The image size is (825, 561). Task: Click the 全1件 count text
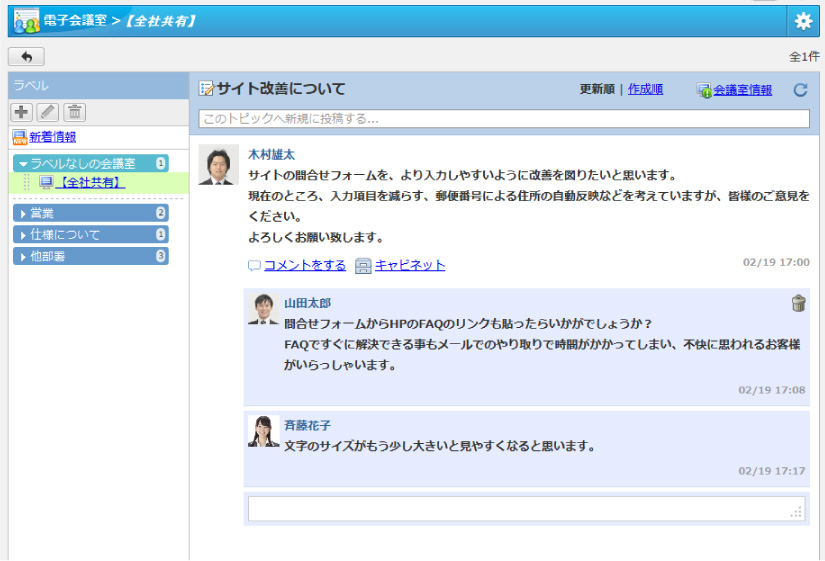(804, 57)
